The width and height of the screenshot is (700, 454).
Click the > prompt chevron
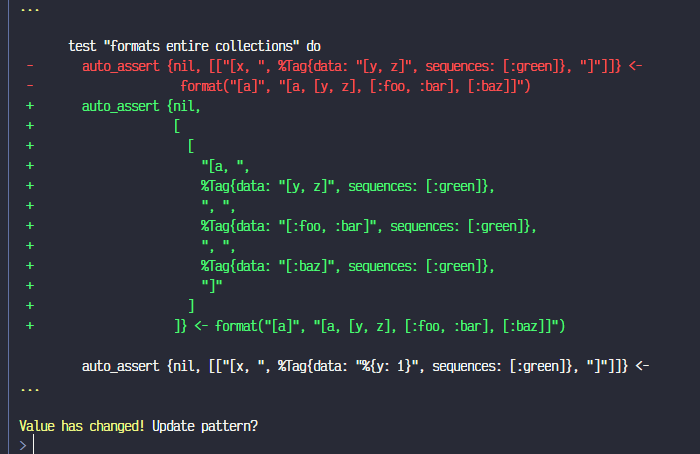click(23, 445)
